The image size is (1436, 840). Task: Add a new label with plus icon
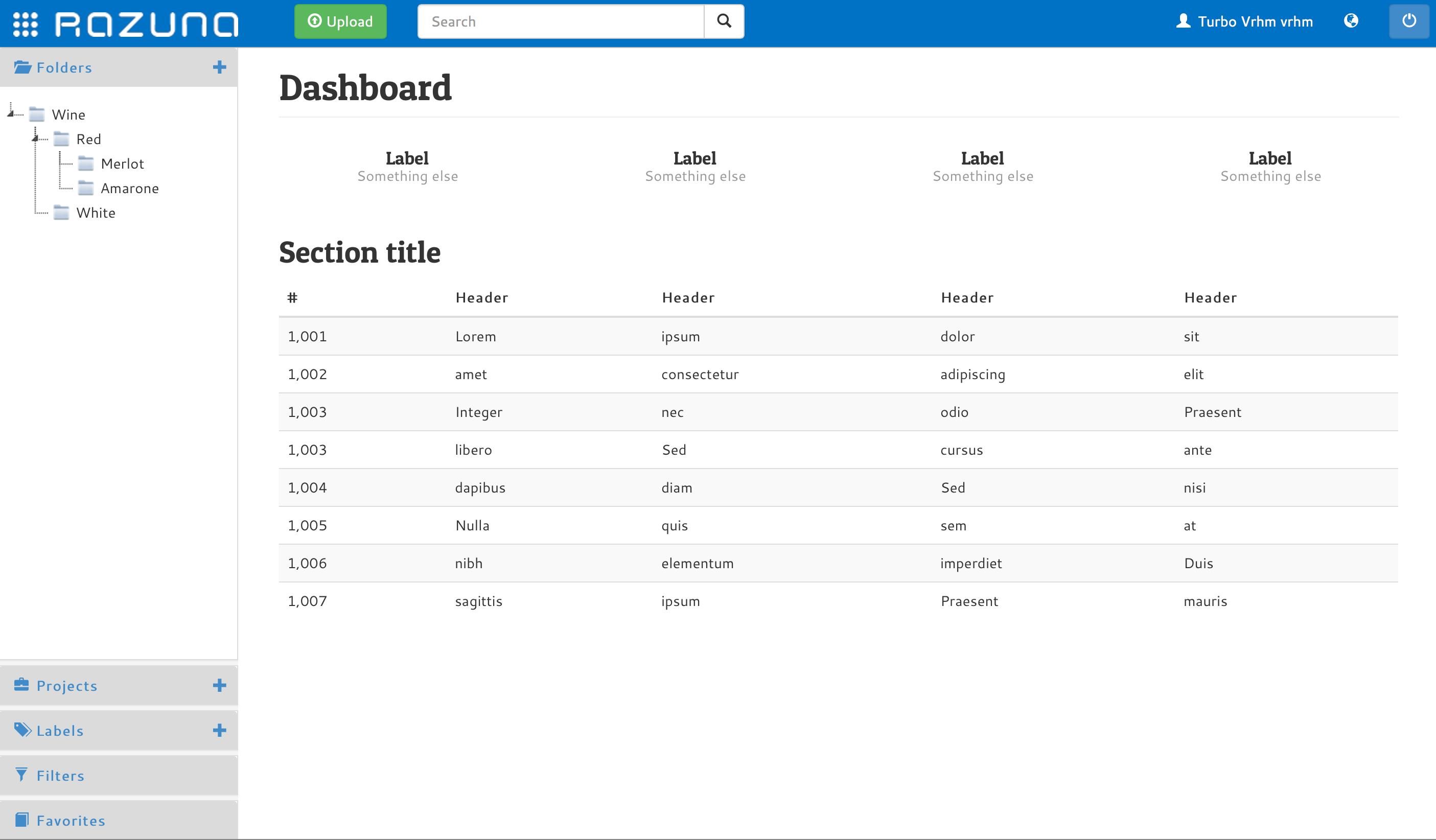[219, 731]
